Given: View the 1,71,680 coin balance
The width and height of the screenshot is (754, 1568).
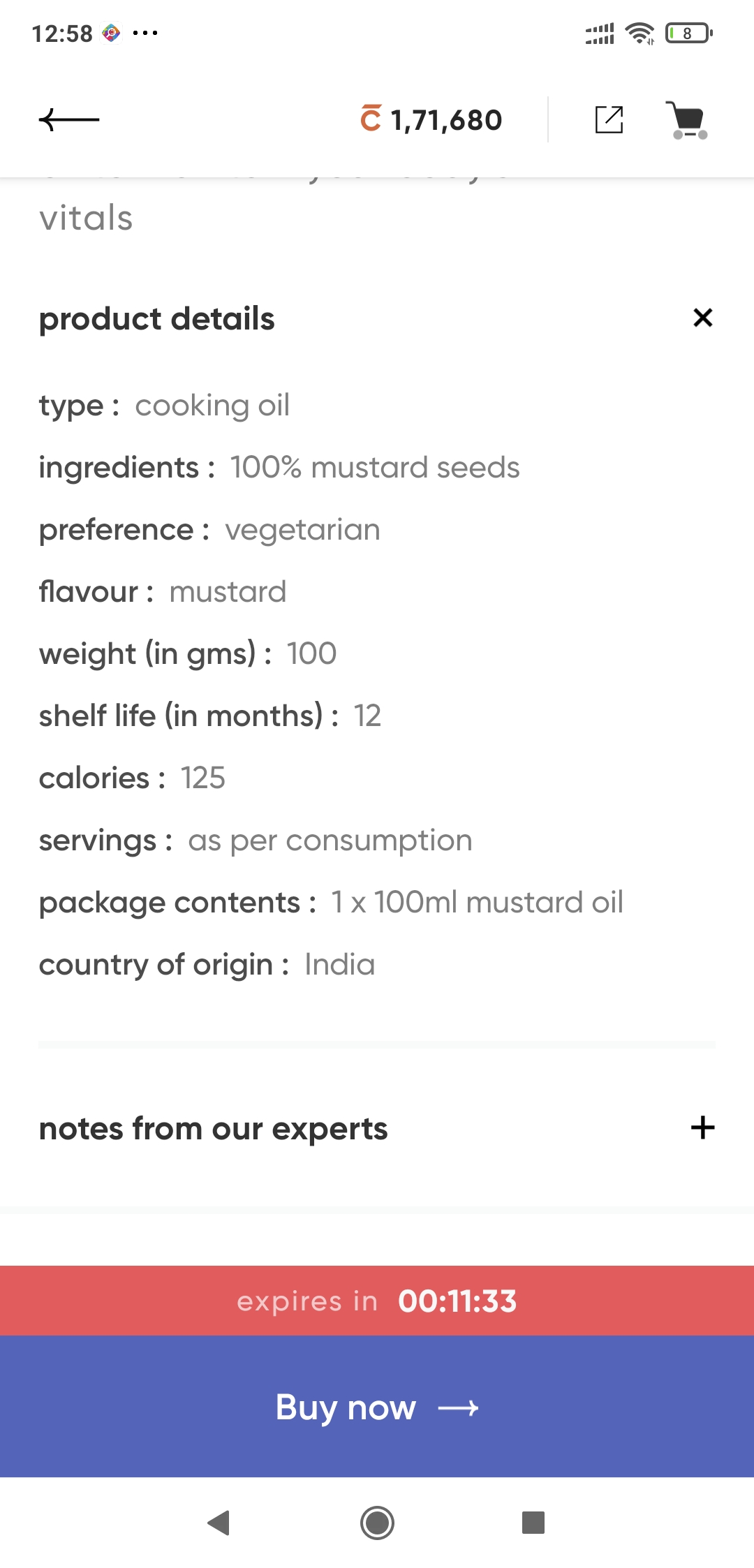Looking at the screenshot, I should [x=446, y=120].
